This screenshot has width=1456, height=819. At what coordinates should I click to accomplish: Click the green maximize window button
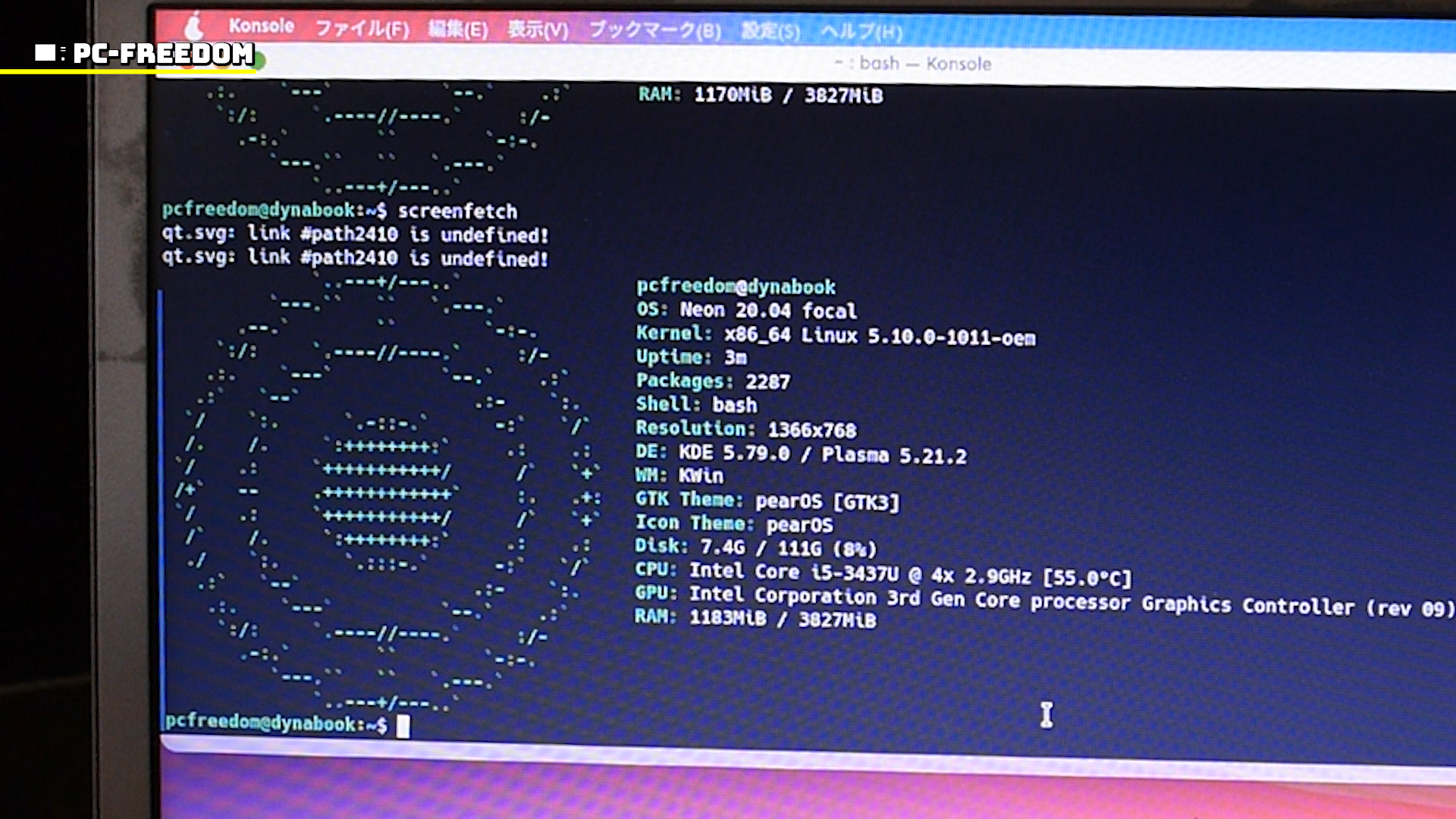(x=258, y=62)
